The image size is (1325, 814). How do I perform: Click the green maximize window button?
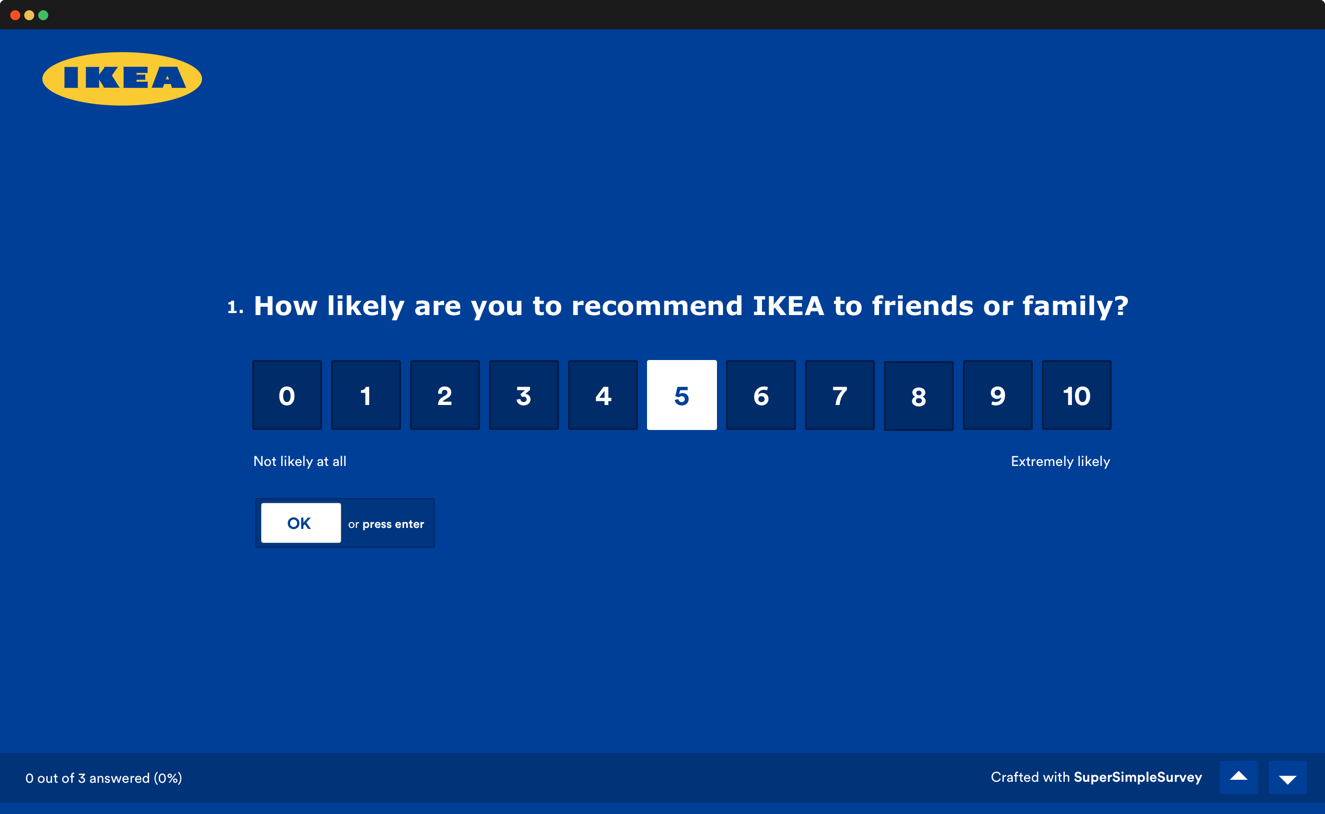(x=43, y=15)
